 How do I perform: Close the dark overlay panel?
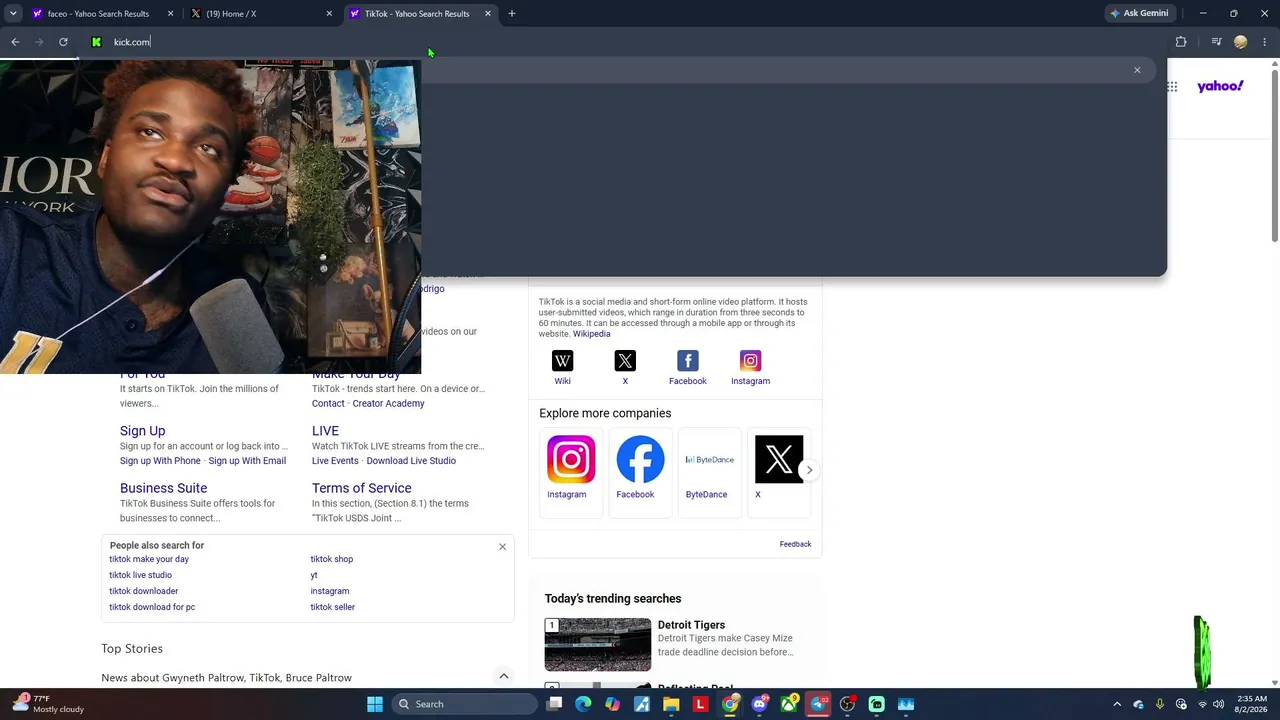coord(1137,70)
